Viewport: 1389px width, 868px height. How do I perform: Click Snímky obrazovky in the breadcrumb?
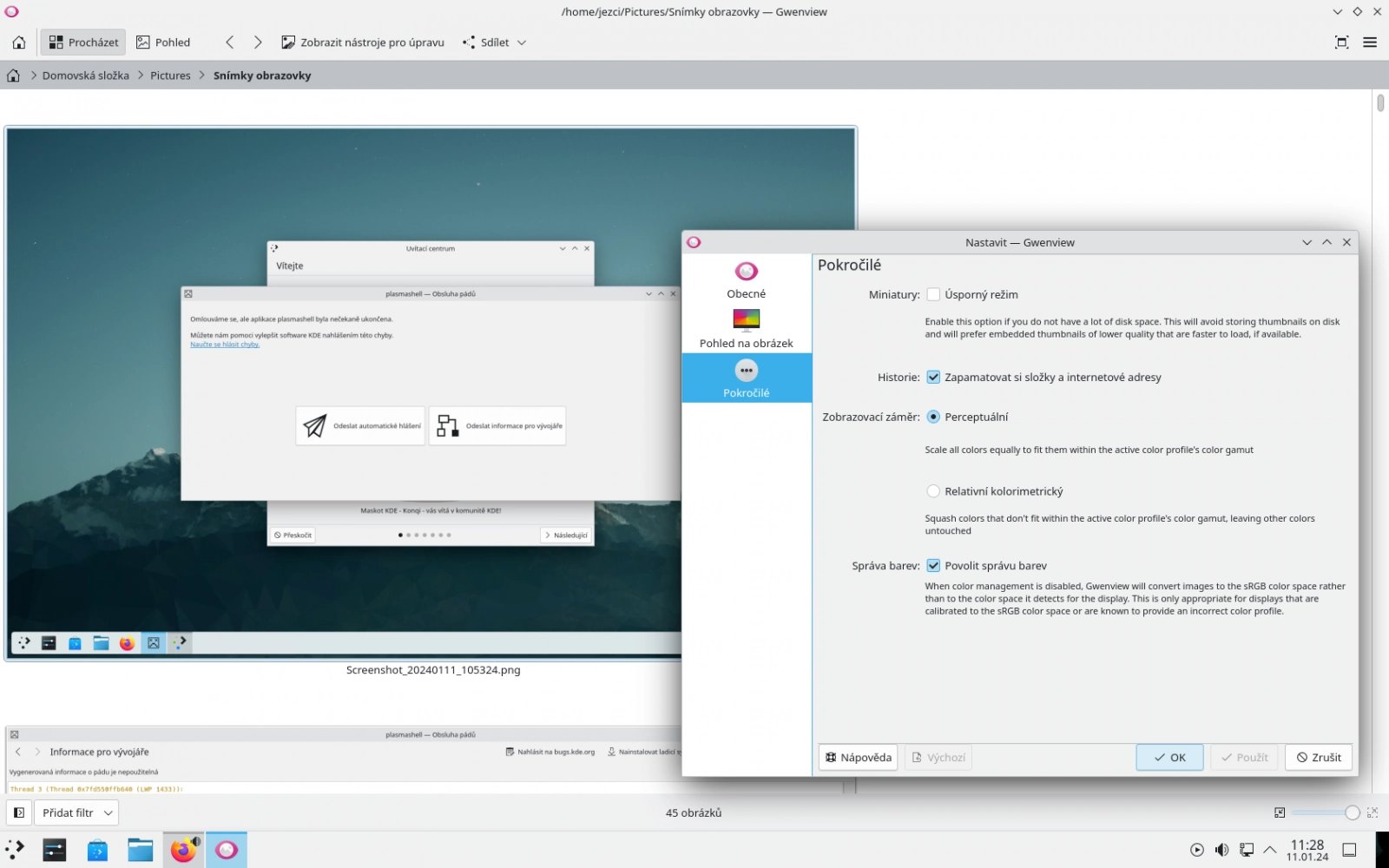click(262, 76)
